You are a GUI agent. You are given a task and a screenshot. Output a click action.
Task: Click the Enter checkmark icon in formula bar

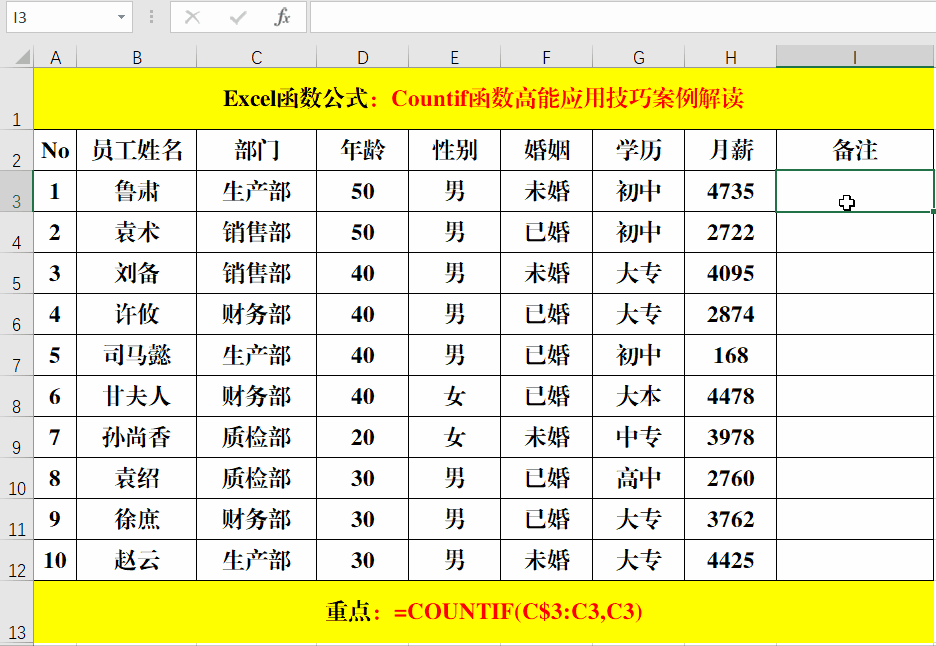tap(238, 17)
